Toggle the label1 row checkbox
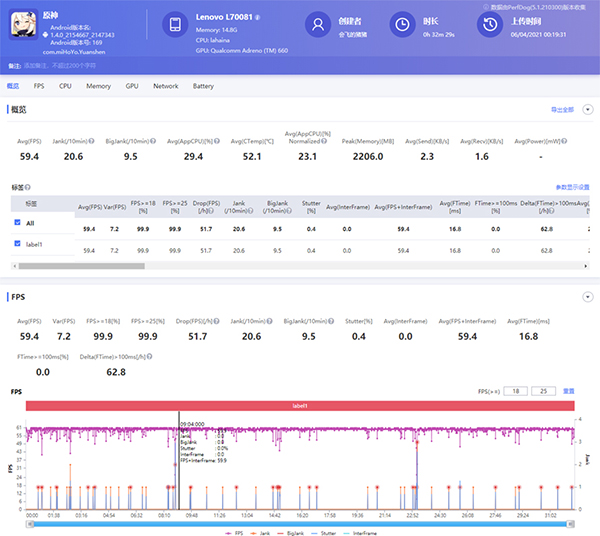600x536 pixels. (17, 241)
